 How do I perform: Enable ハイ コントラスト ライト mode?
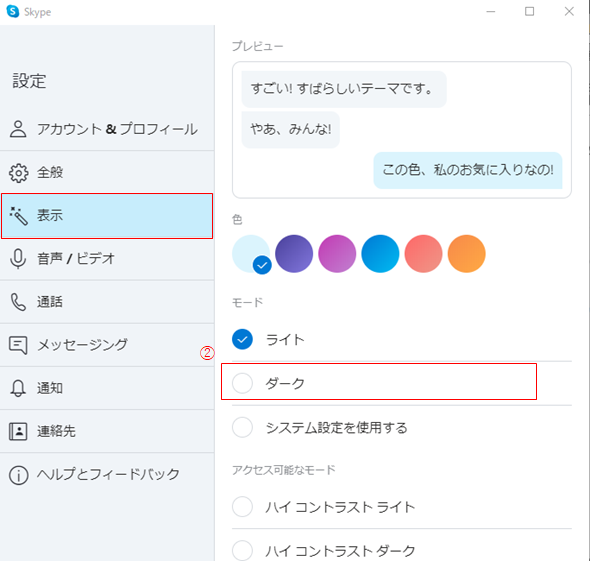click(x=242, y=506)
